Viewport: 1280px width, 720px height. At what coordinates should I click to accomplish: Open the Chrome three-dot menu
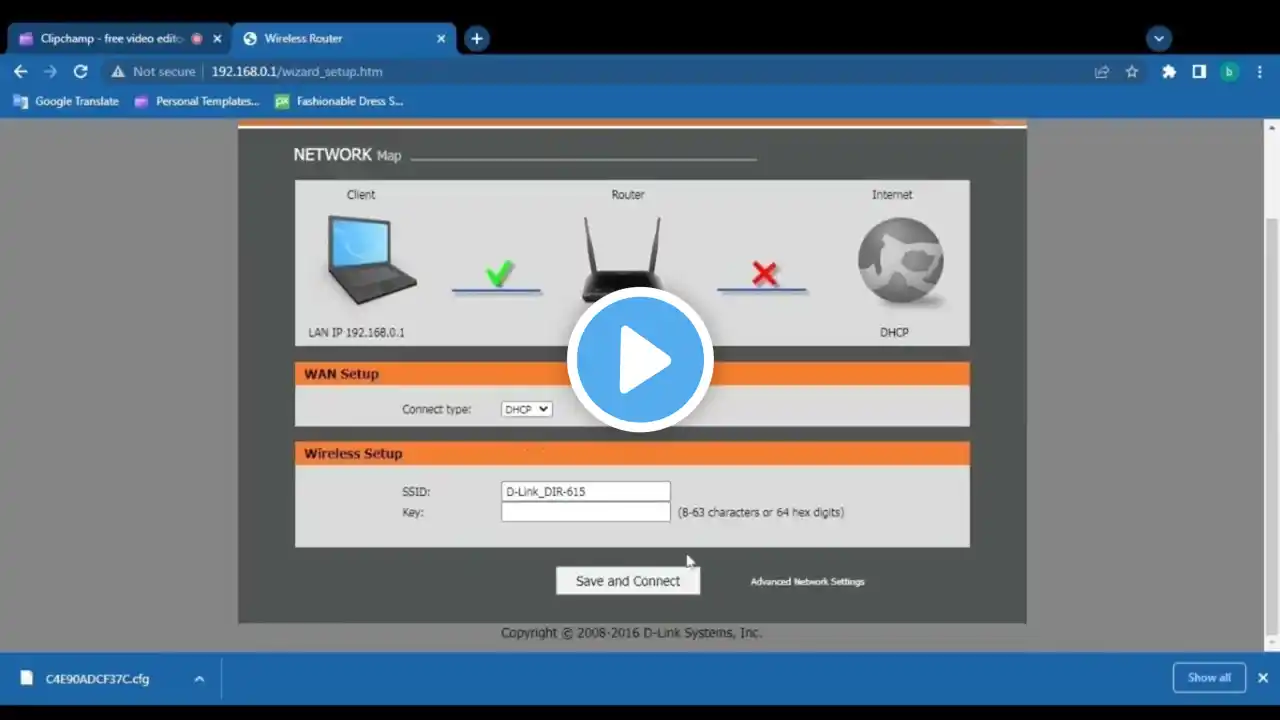1260,71
